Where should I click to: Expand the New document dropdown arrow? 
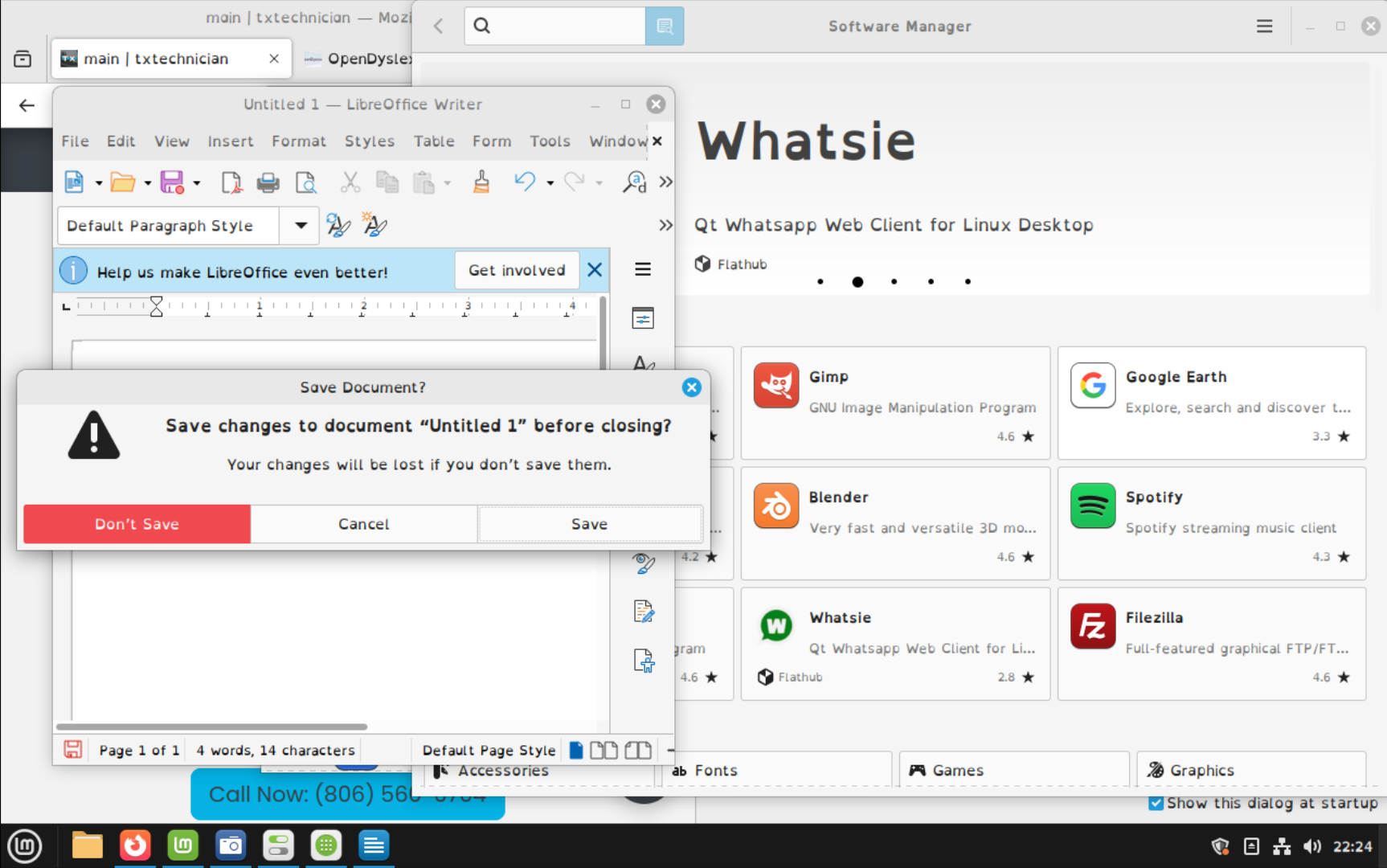tap(99, 183)
